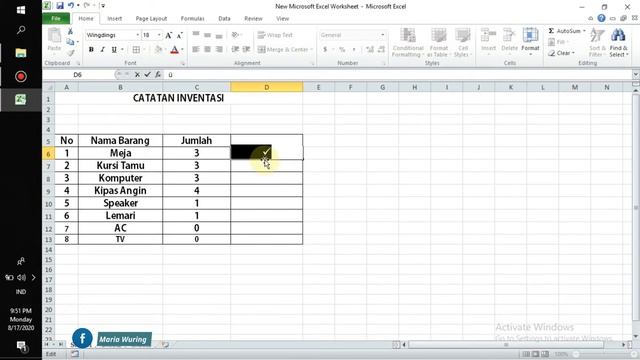Increase font size with Grow Font icon

pos(169,36)
